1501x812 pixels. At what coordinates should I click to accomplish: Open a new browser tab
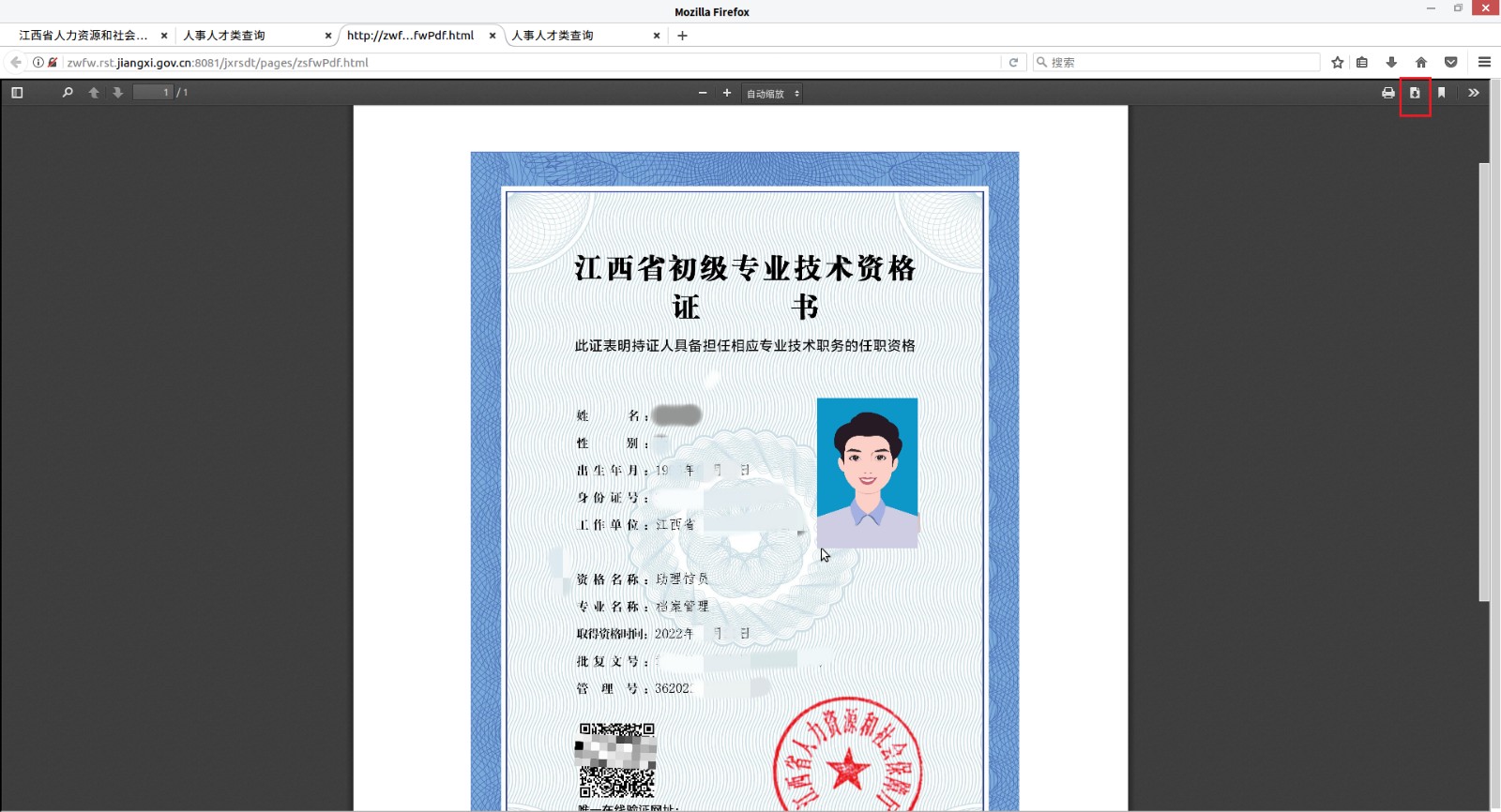[683, 36]
